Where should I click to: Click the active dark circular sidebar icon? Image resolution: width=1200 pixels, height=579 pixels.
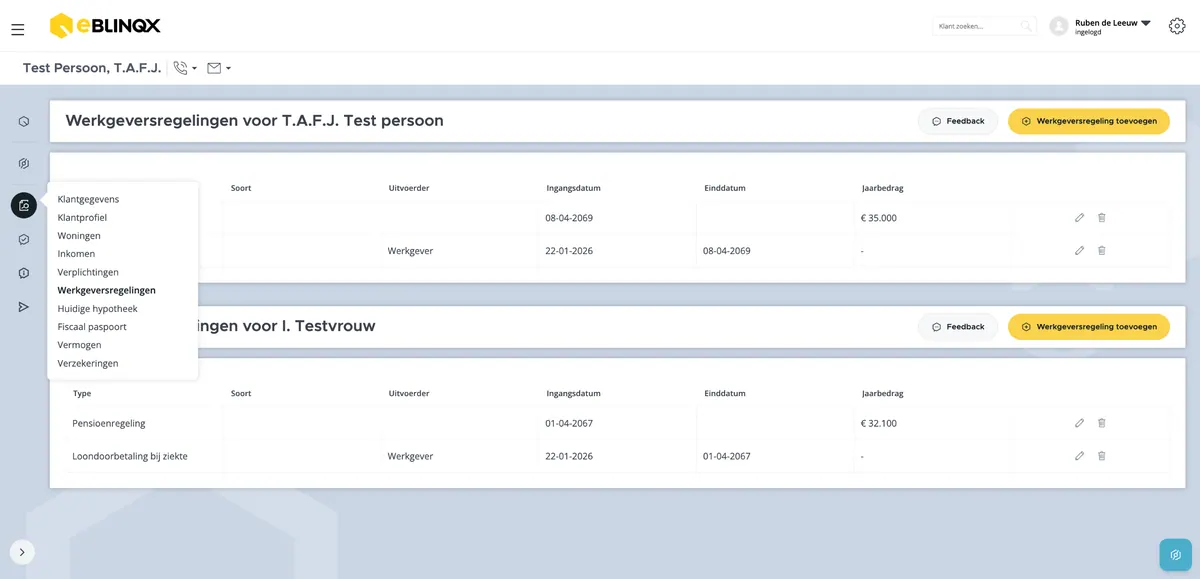pyautogui.click(x=24, y=205)
